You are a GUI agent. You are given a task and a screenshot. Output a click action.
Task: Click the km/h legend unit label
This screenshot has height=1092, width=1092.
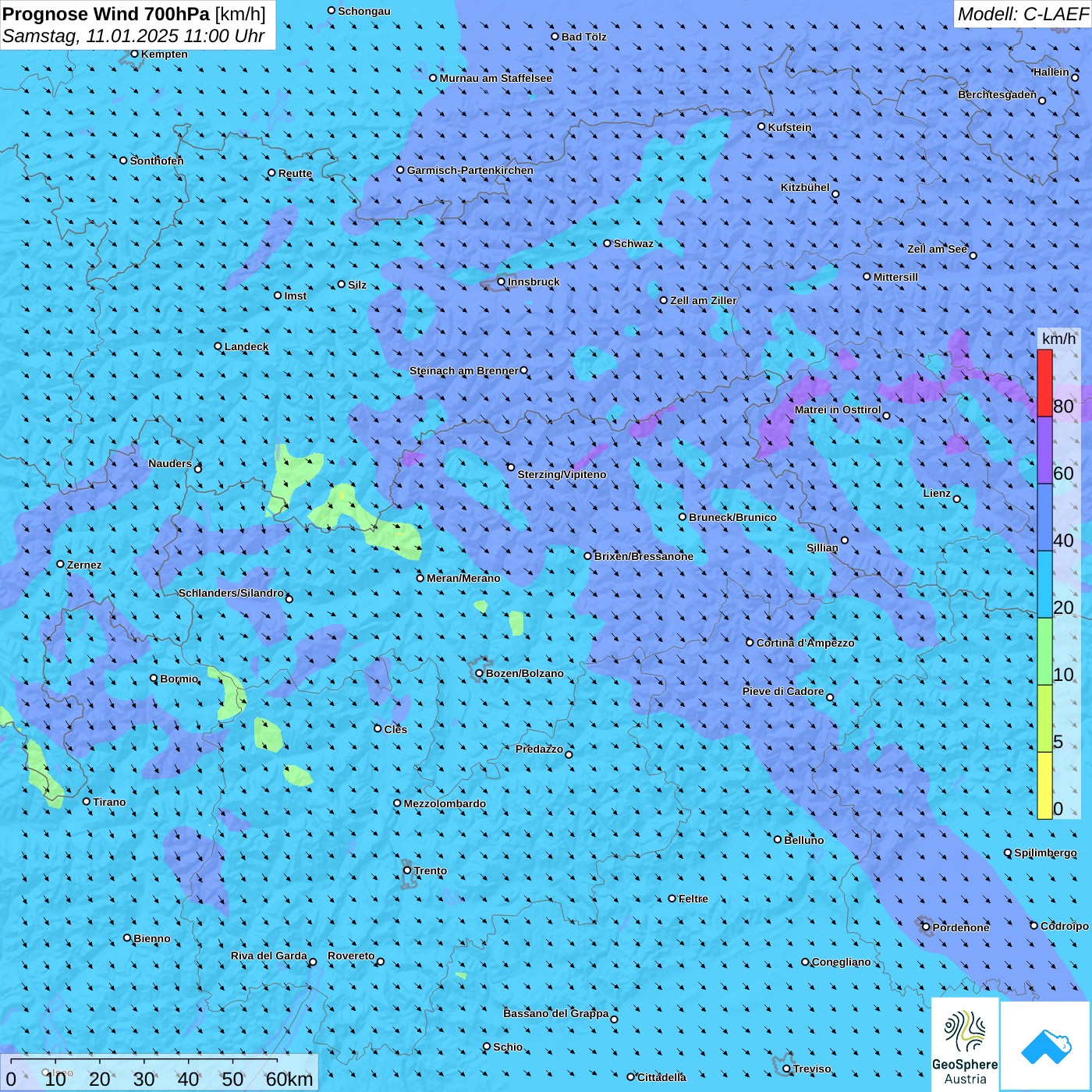coord(1058,339)
